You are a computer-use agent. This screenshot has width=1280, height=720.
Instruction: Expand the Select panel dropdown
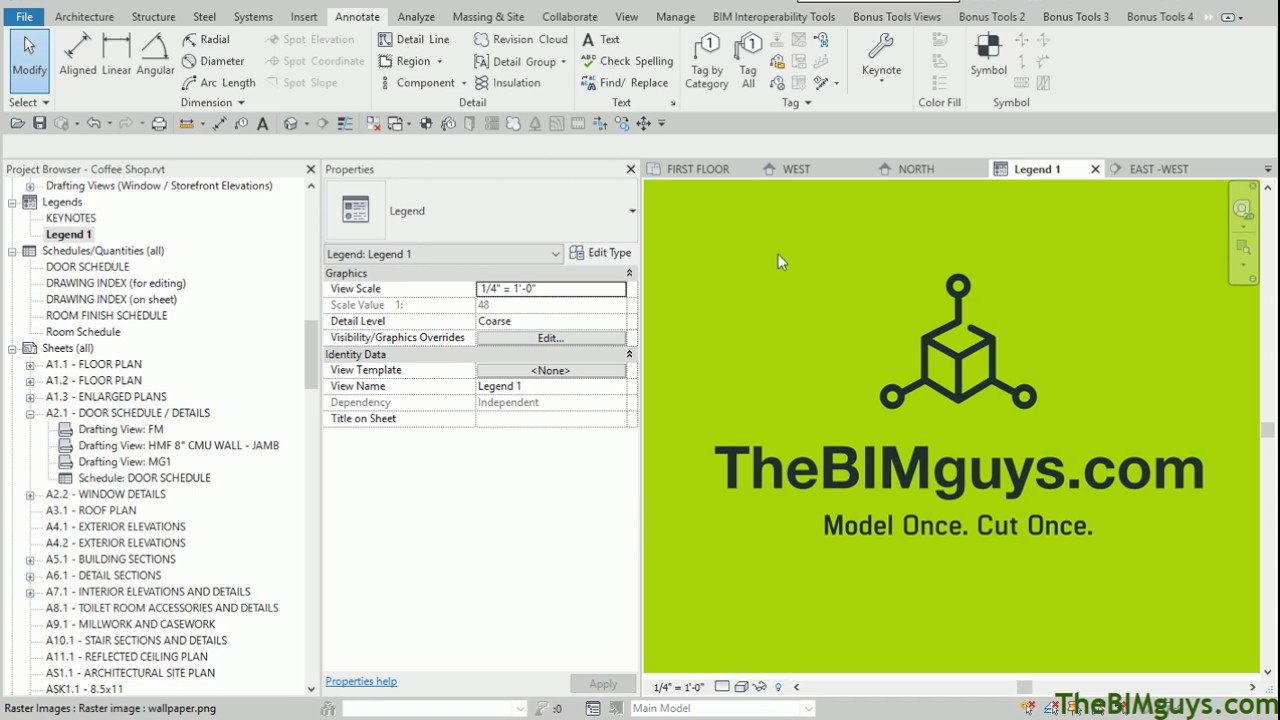coord(29,102)
